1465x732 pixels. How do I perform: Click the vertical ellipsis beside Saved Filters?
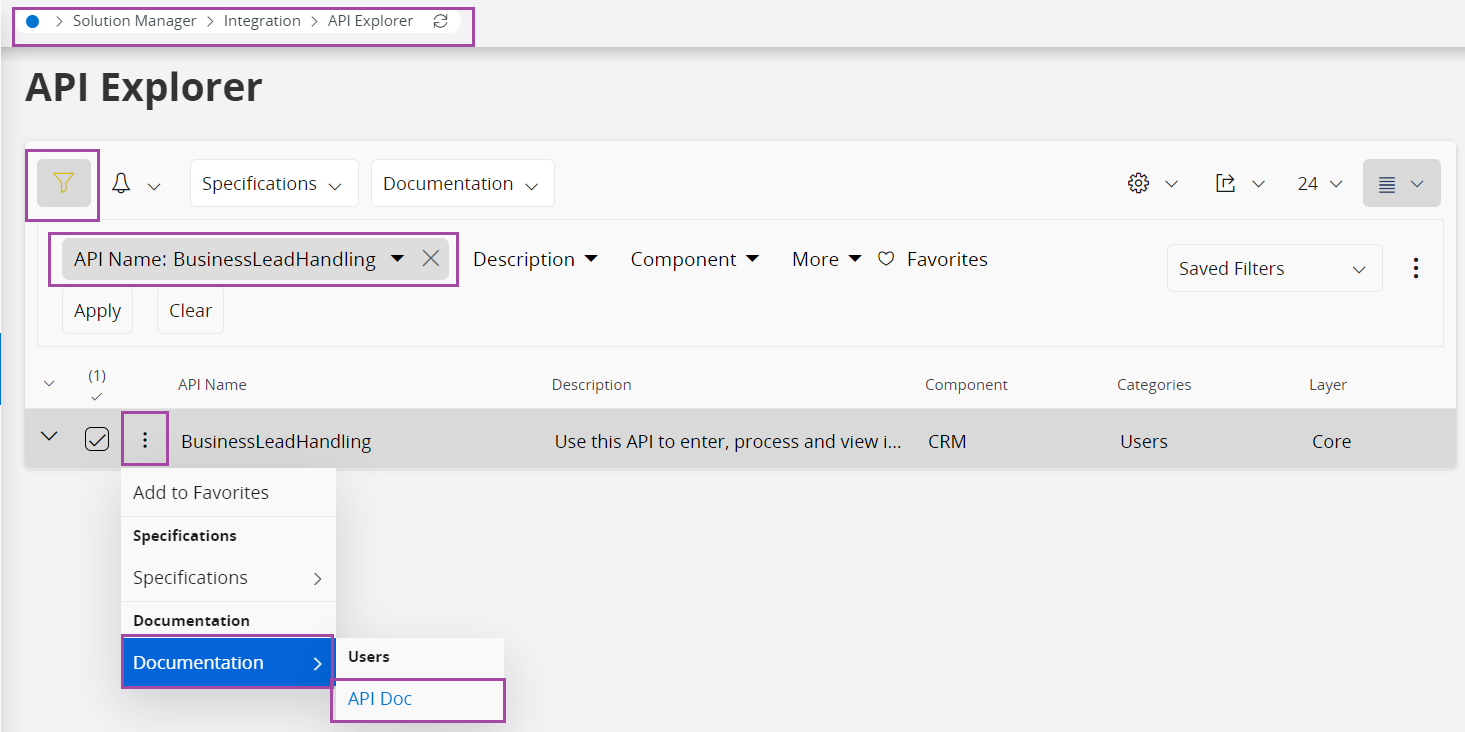[1416, 268]
